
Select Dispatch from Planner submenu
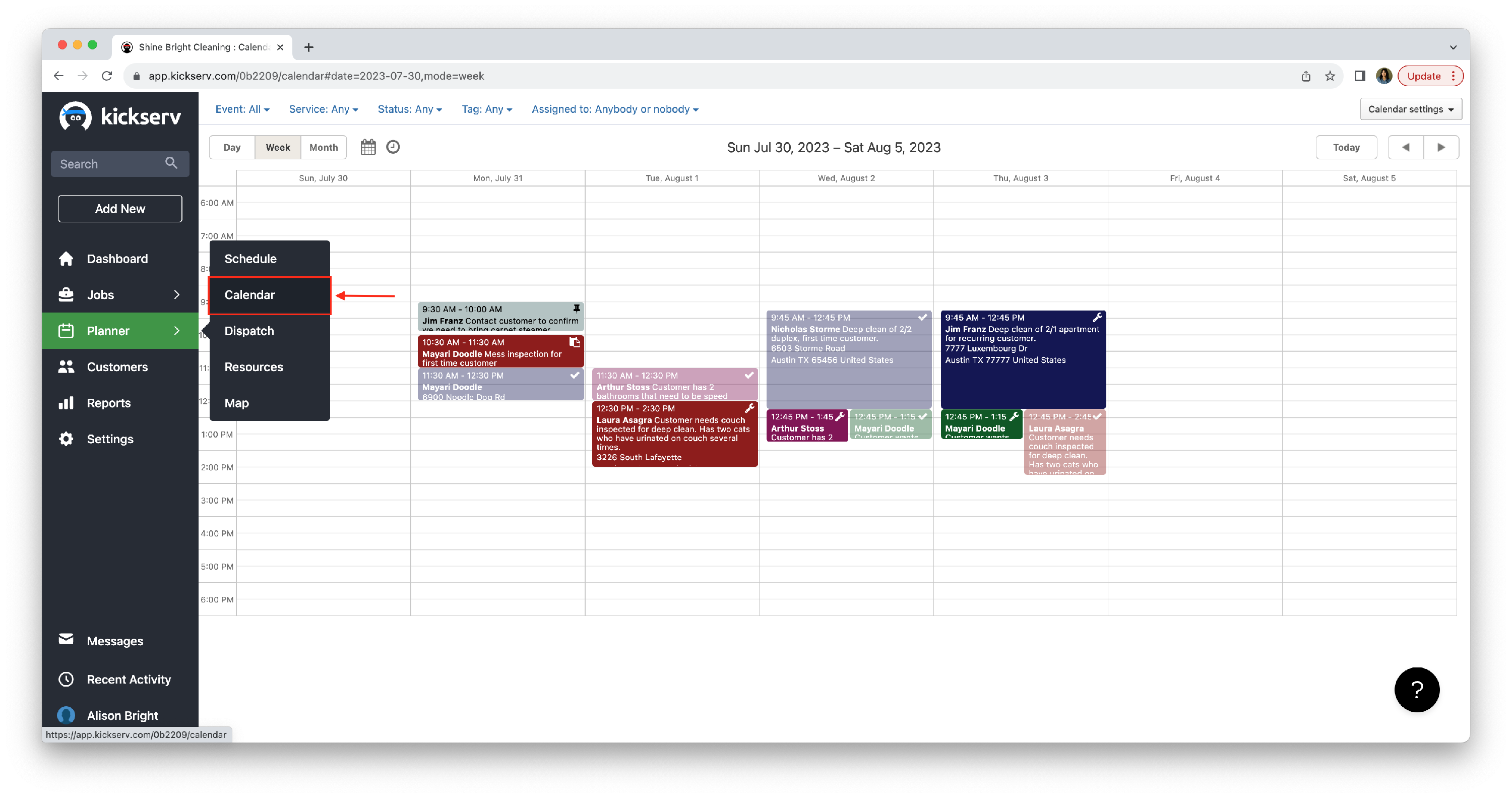249,331
